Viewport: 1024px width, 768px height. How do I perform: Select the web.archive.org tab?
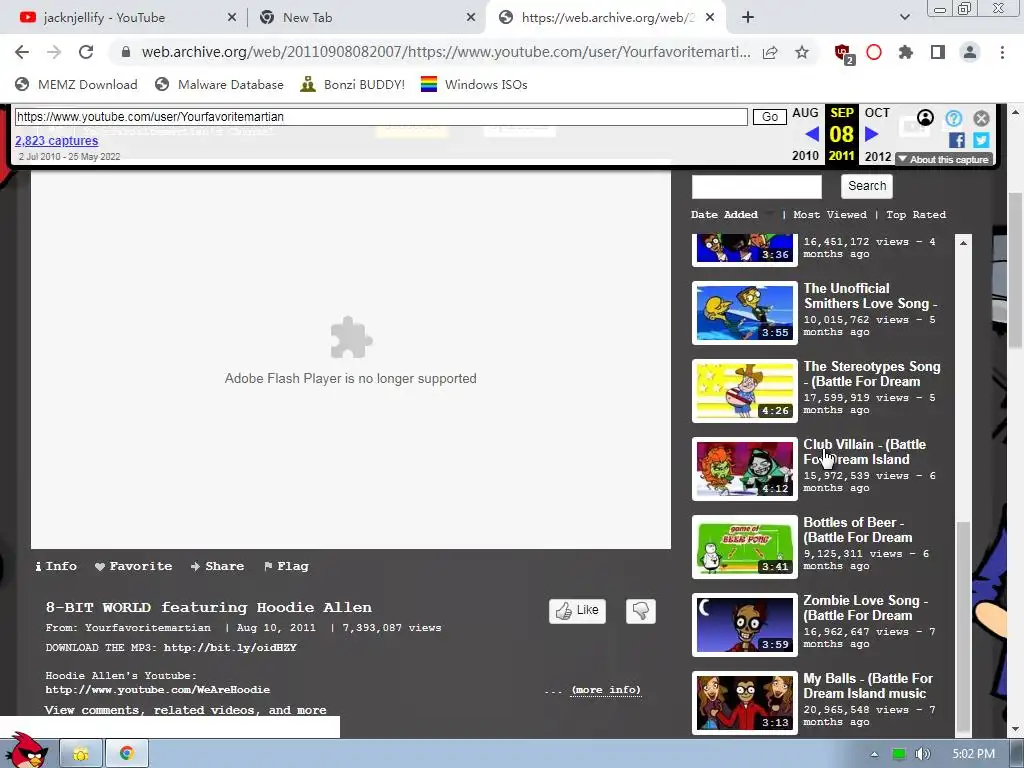(608, 18)
